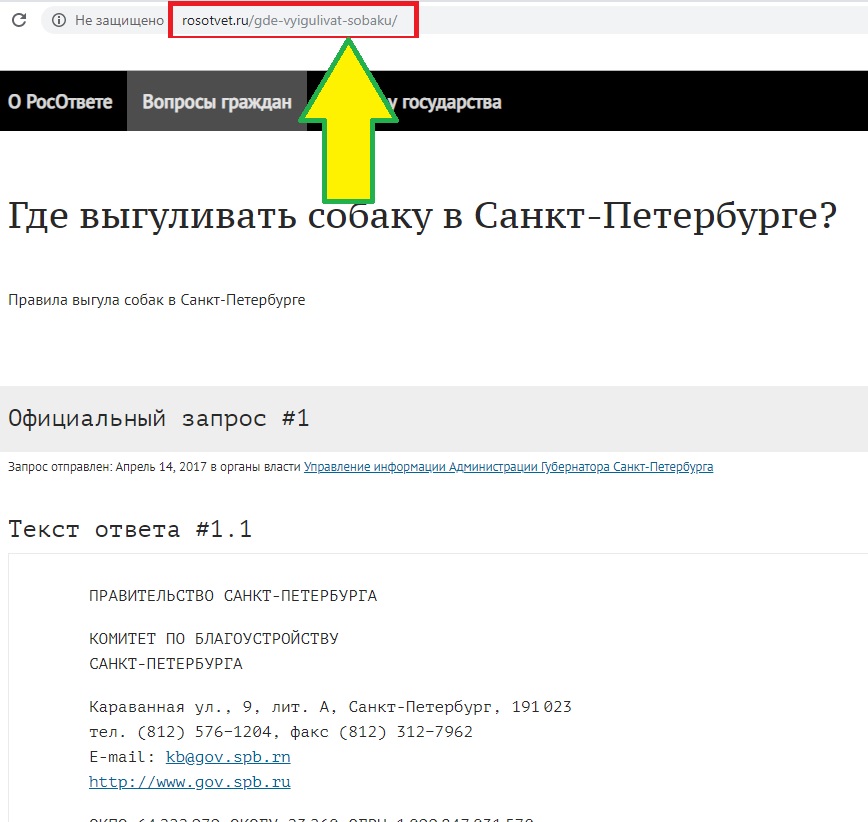Visit the http://www.gov.spb.ru link

pyautogui.click(x=190, y=782)
